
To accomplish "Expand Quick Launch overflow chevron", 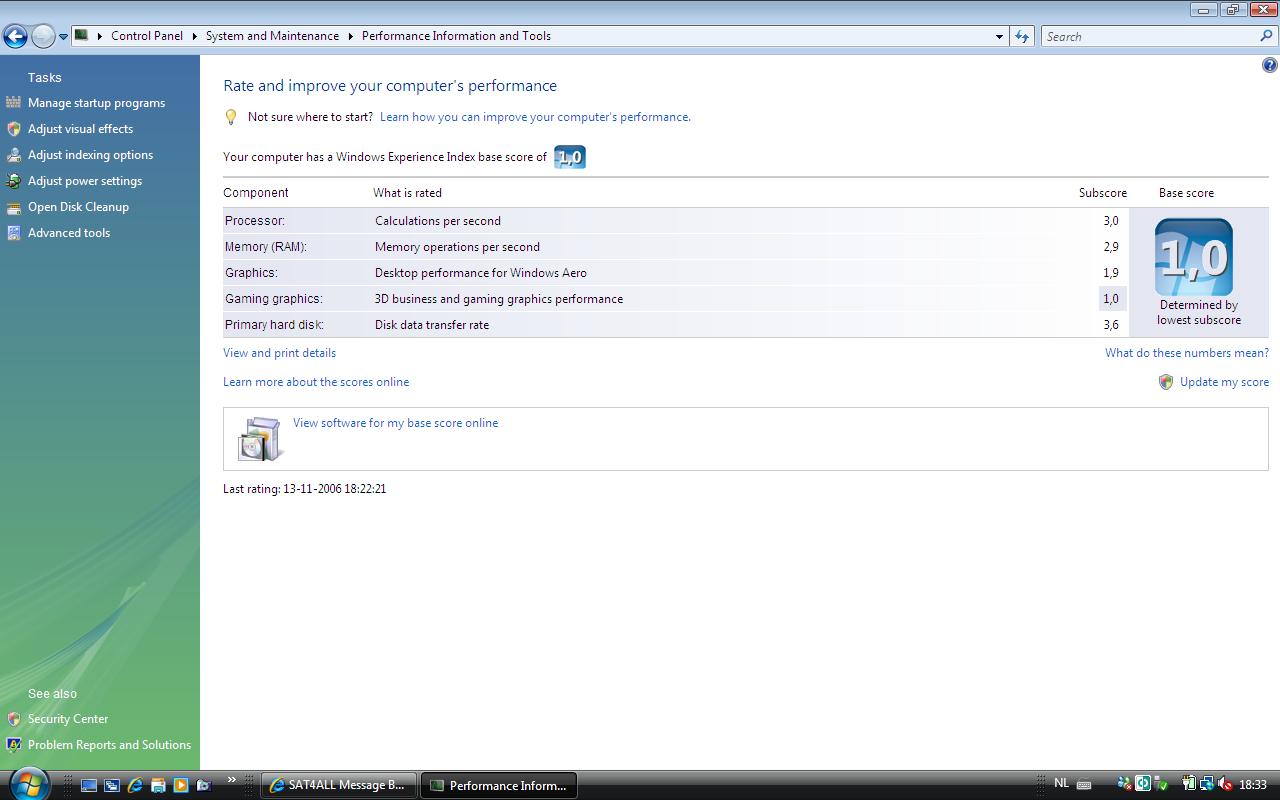I will pyautogui.click(x=232, y=780).
